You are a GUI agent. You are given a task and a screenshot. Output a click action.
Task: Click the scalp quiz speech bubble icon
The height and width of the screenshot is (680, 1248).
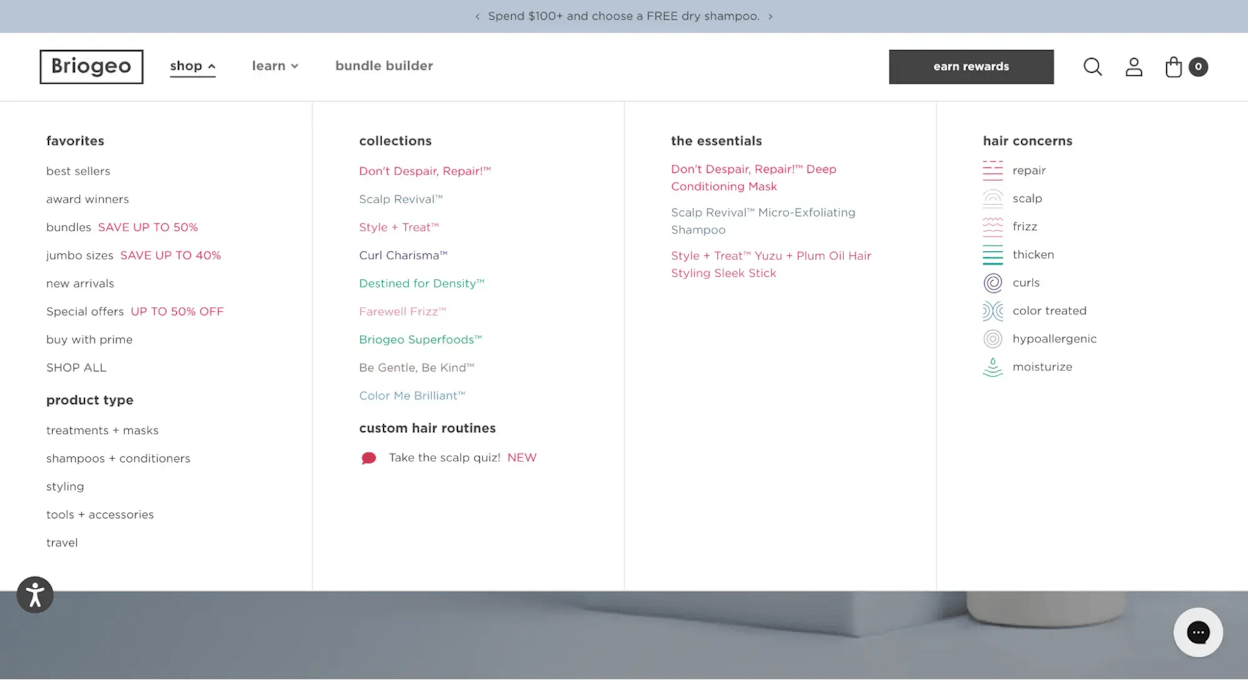(368, 458)
